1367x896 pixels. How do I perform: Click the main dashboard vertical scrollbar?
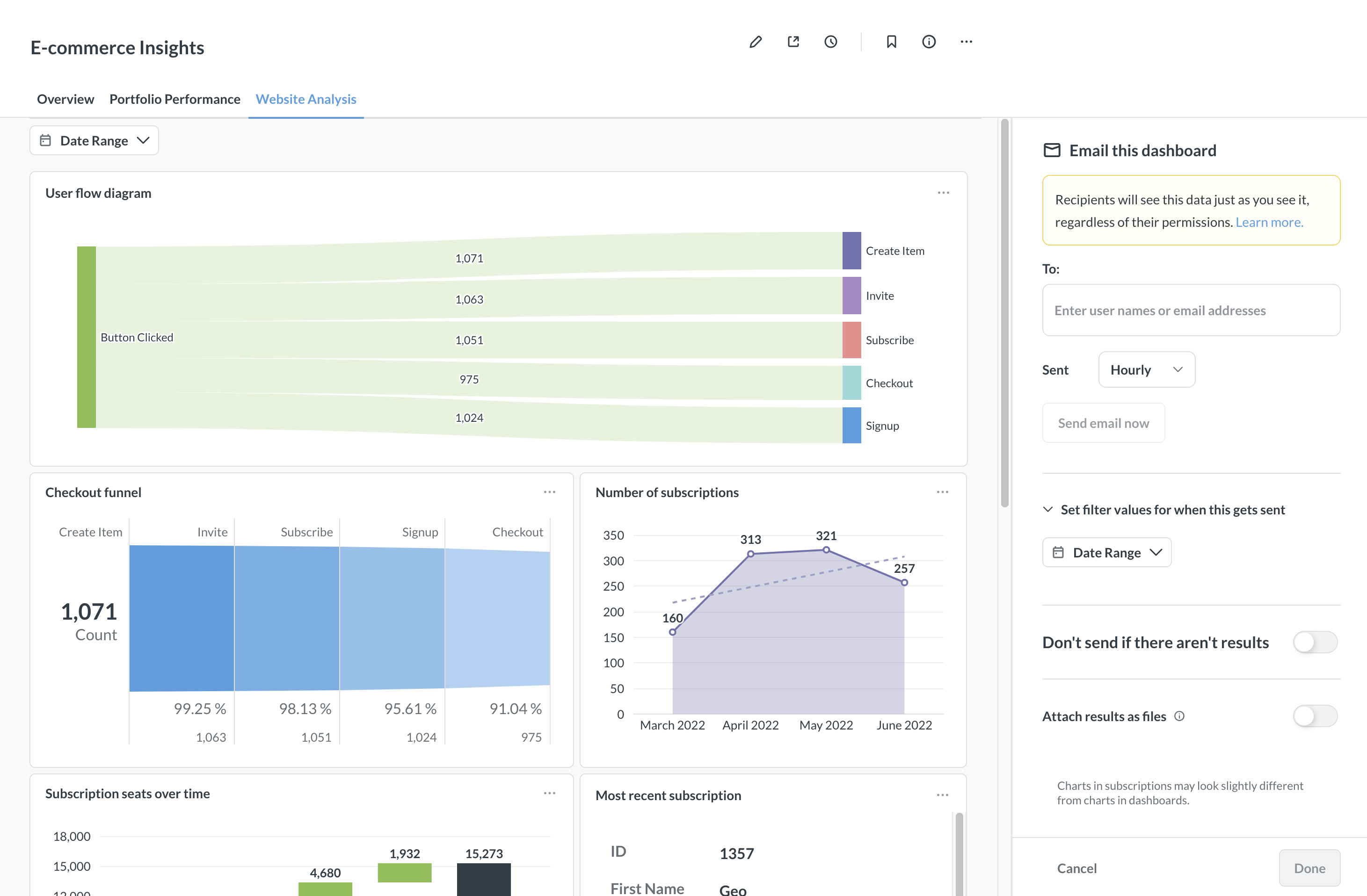pos(1004,313)
